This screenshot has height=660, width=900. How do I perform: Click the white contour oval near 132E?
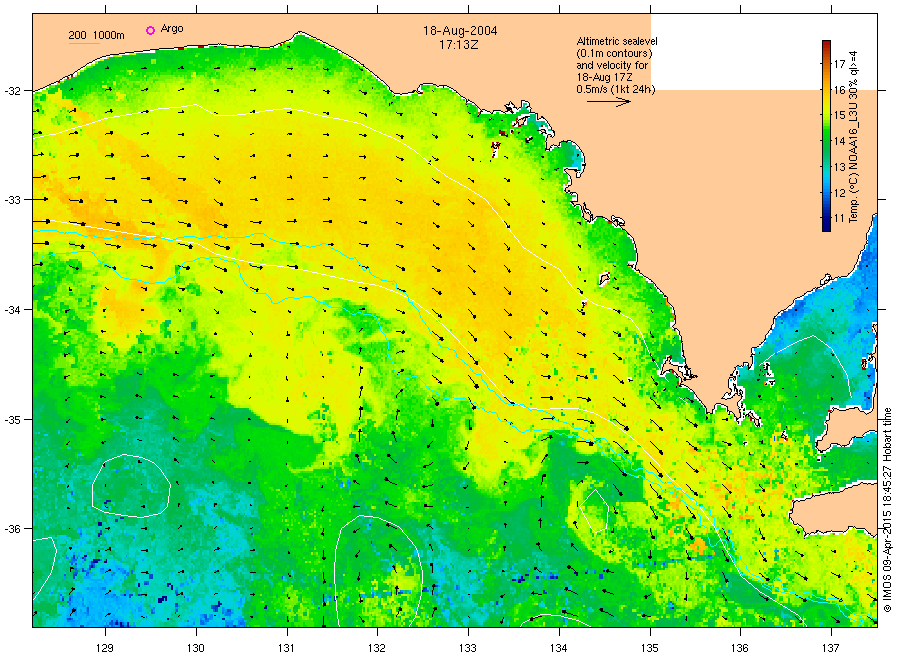(378, 571)
